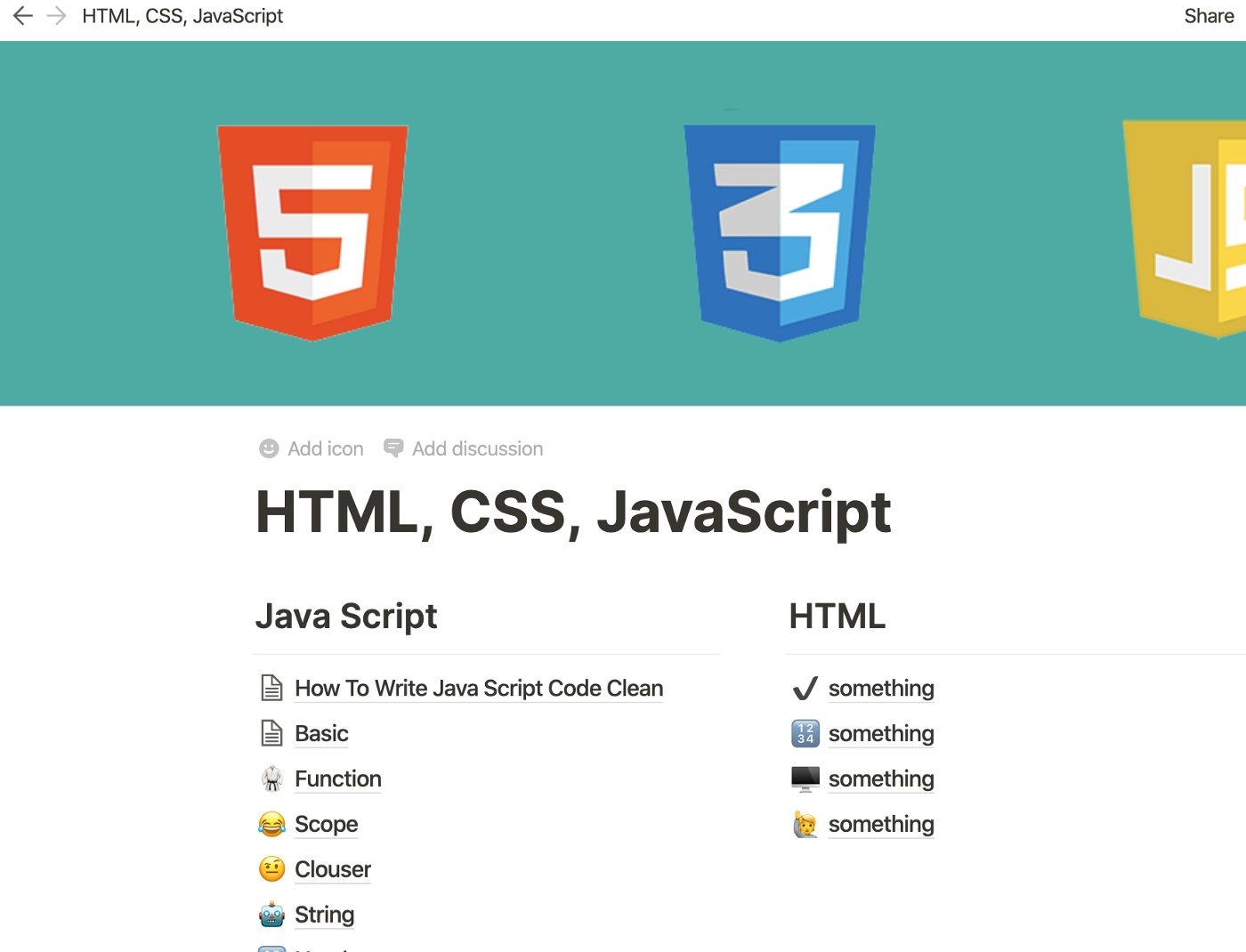Go back with the left arrow
Image resolution: width=1246 pixels, height=952 pixels.
point(23,16)
